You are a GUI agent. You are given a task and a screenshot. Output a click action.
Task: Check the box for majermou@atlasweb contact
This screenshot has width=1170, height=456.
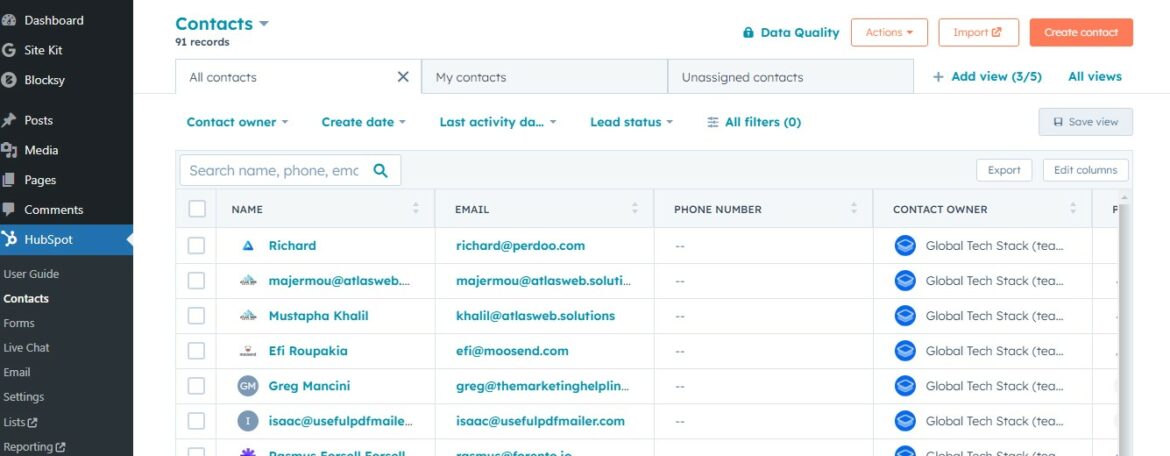(196, 281)
